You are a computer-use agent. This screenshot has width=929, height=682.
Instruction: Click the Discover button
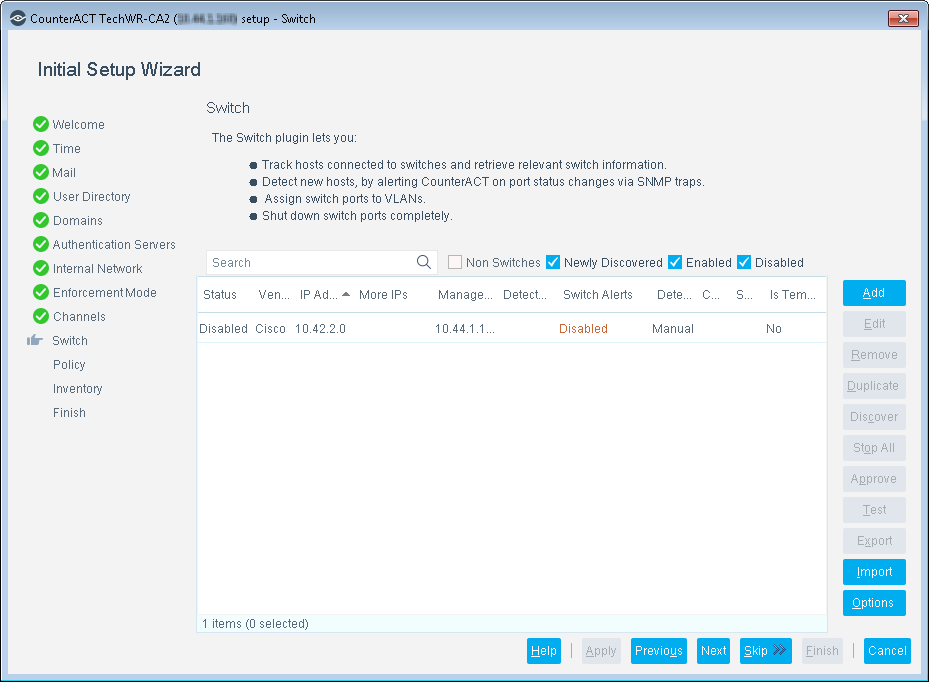874,417
